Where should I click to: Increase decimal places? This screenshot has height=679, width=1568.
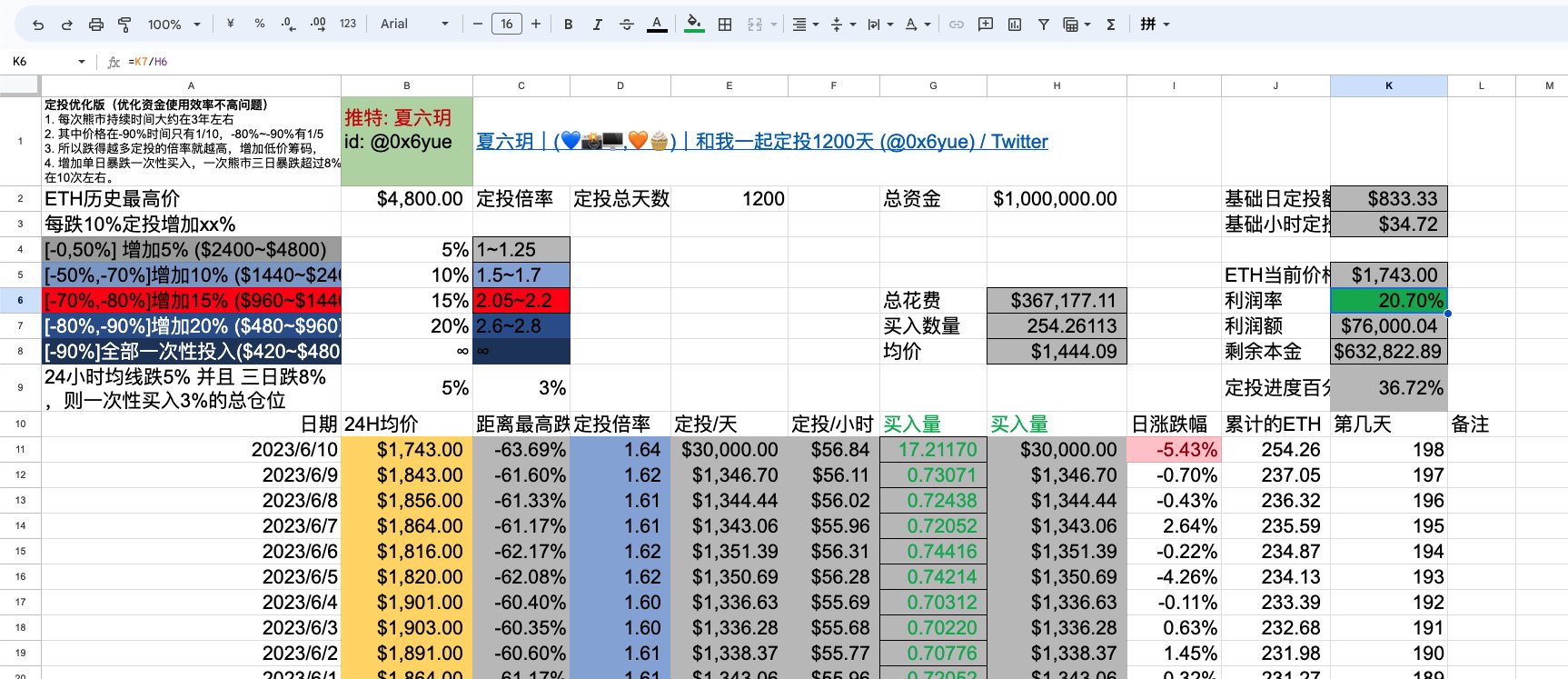[318, 25]
